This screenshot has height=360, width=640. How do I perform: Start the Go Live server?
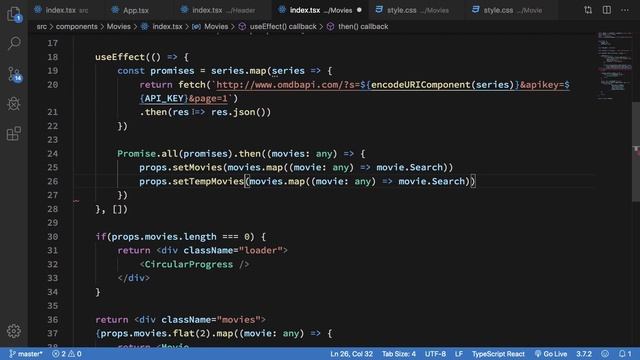click(x=551, y=354)
